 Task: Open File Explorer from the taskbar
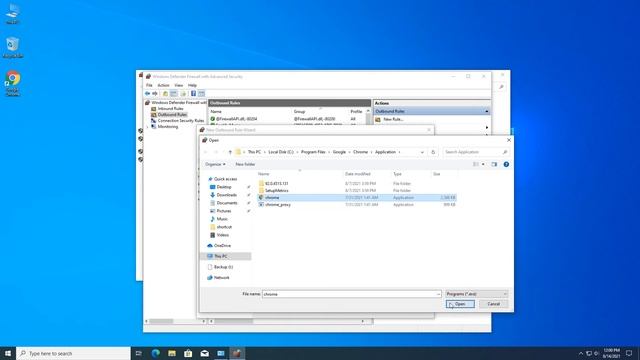click(x=172, y=353)
